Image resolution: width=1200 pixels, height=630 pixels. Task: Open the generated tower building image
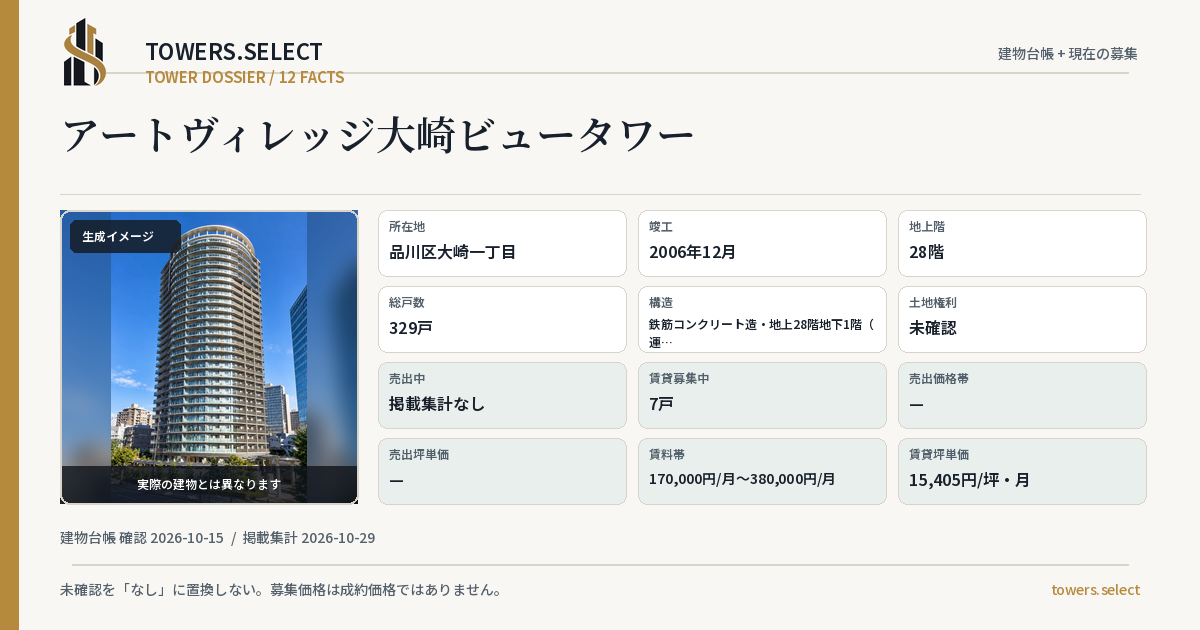pyautogui.click(x=209, y=357)
